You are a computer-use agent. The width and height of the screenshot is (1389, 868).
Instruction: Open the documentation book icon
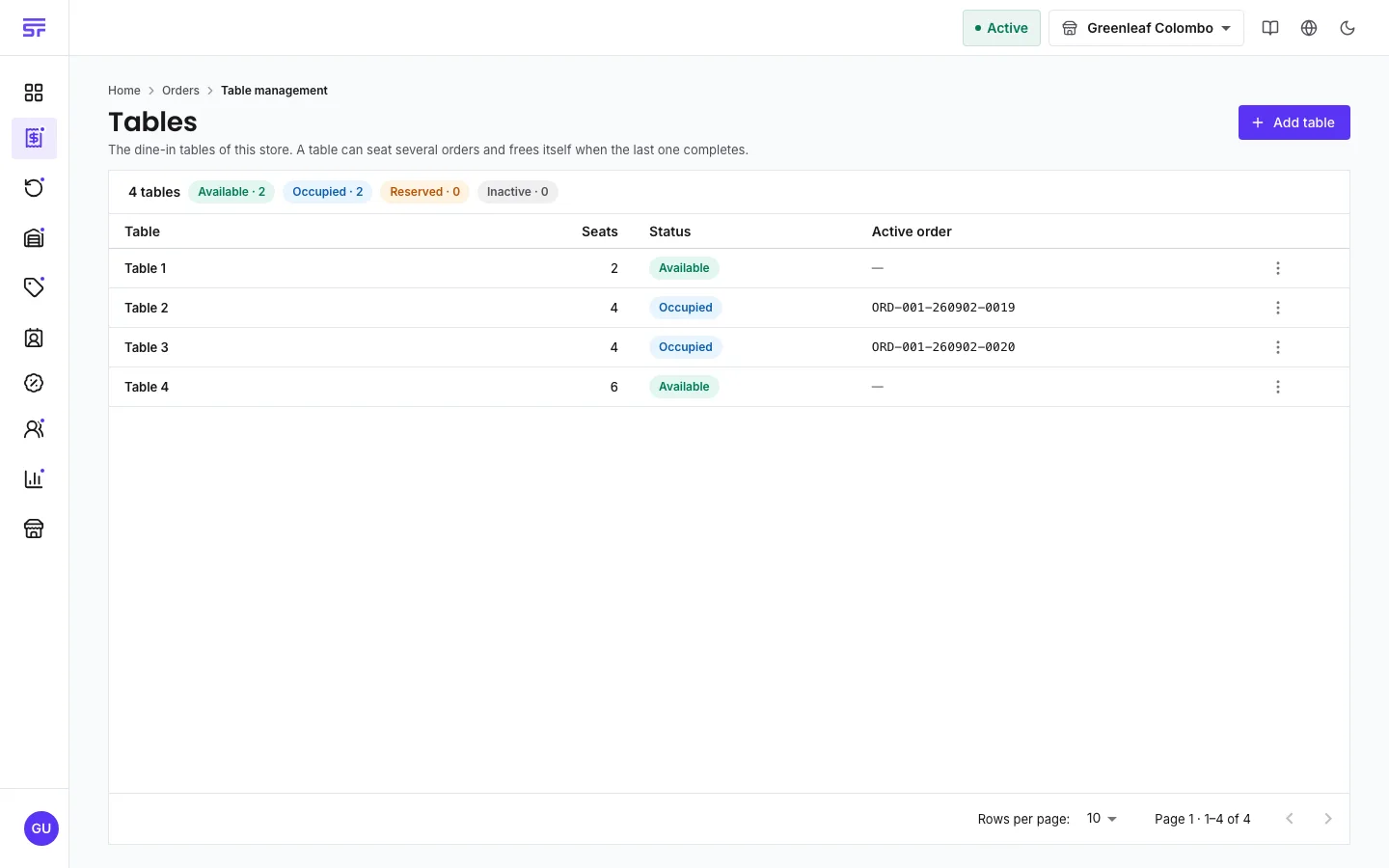click(1270, 28)
